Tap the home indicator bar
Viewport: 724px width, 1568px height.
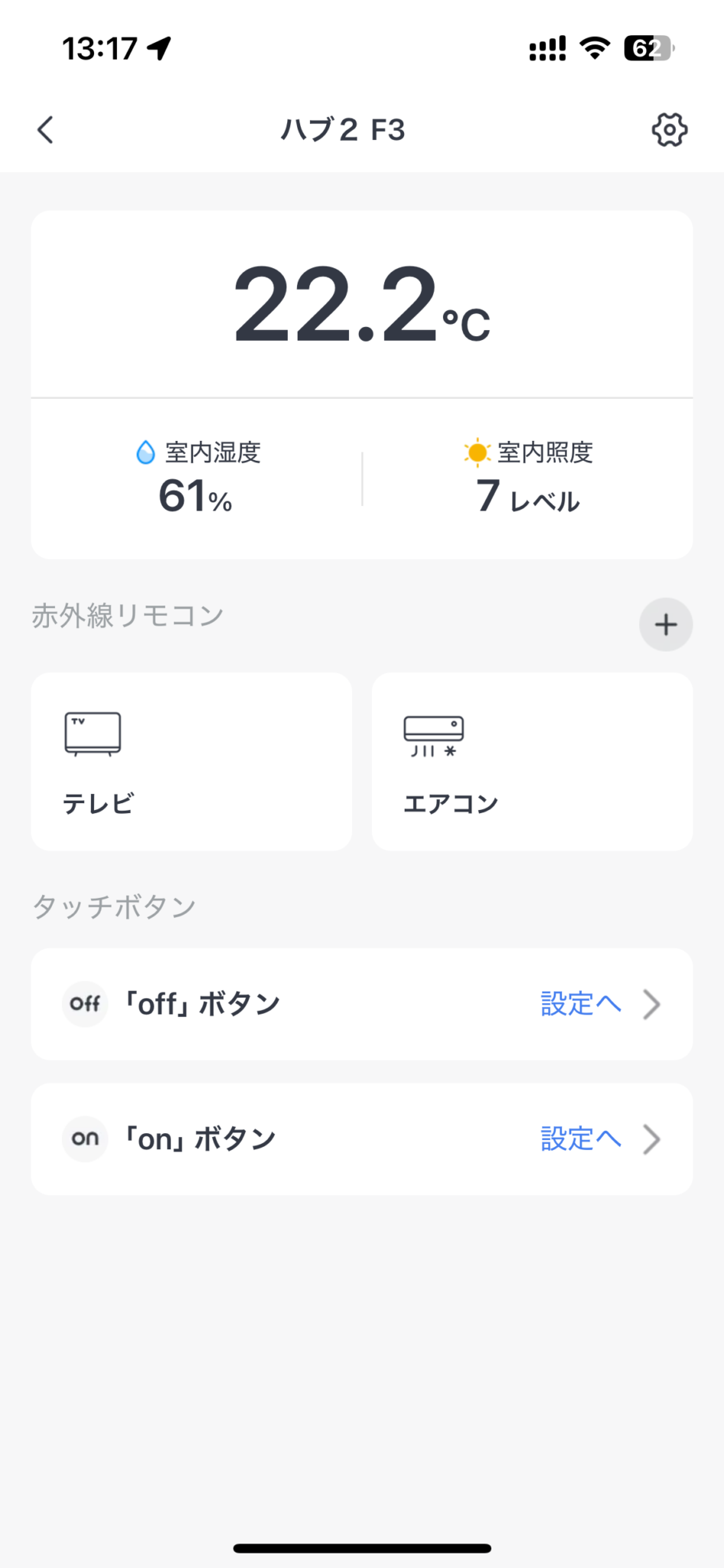(362, 1548)
